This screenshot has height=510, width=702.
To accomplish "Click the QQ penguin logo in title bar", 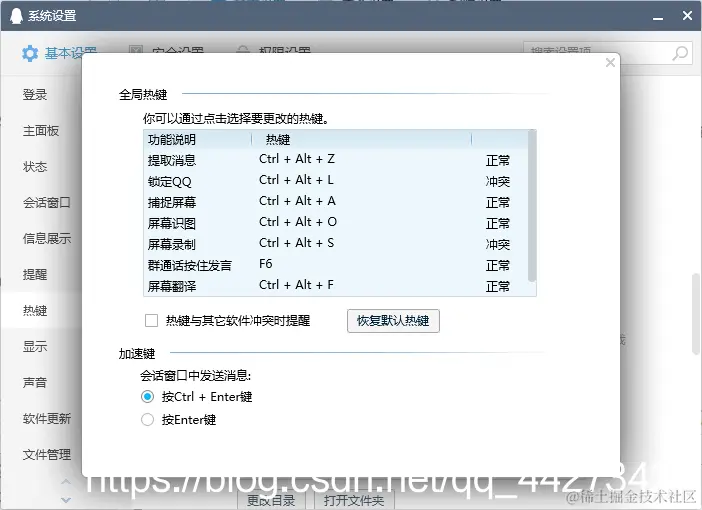I will (16, 16).
